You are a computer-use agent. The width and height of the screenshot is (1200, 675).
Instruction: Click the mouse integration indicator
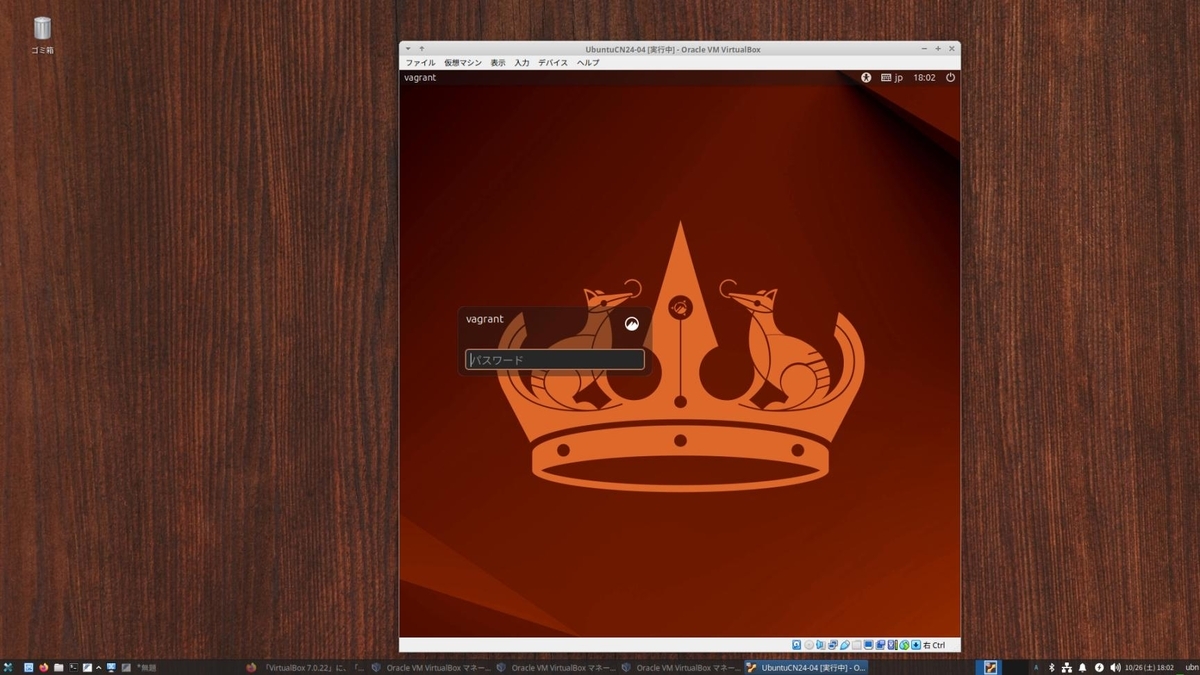pyautogui.click(x=904, y=645)
